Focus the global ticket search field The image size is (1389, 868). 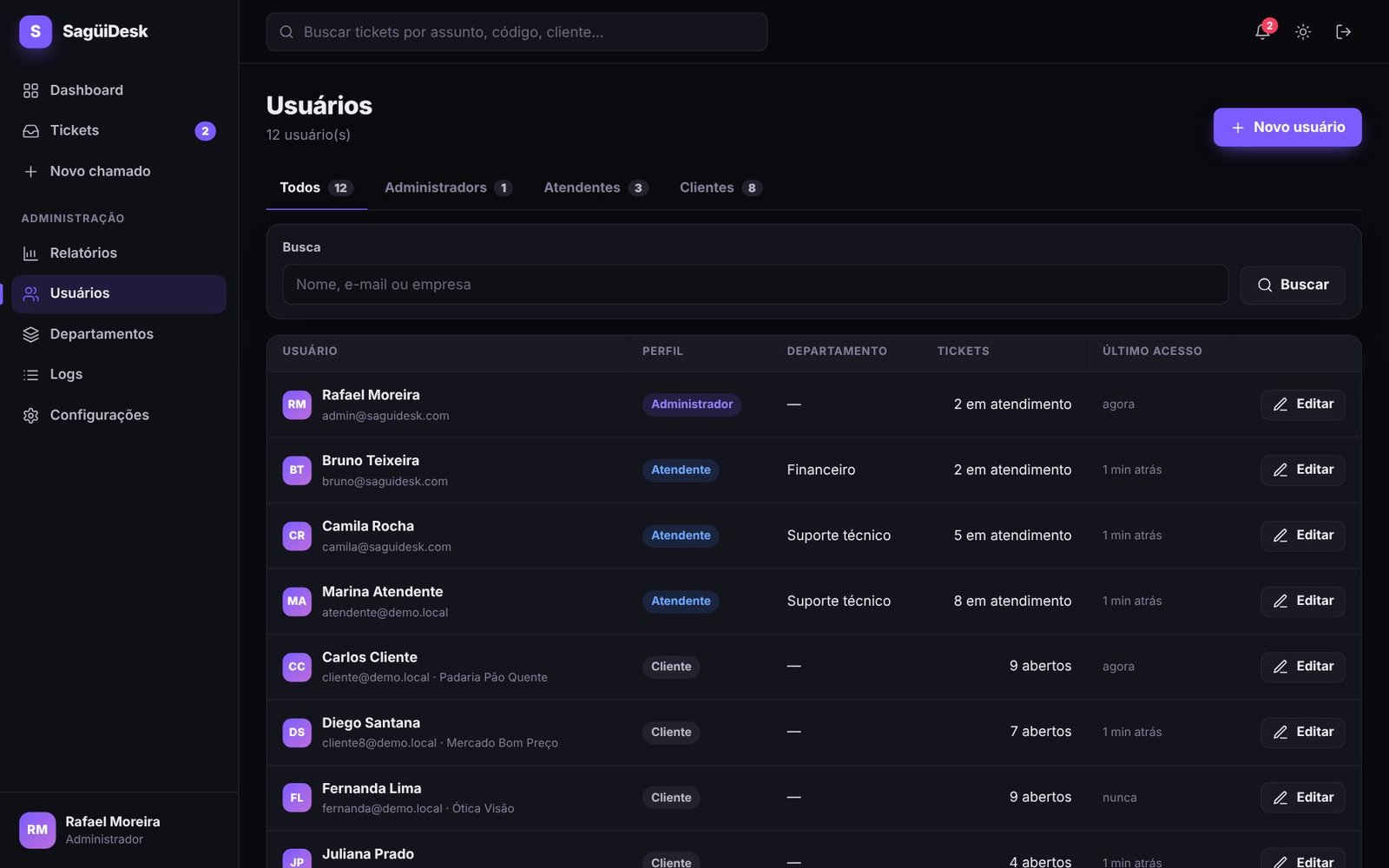coord(517,32)
